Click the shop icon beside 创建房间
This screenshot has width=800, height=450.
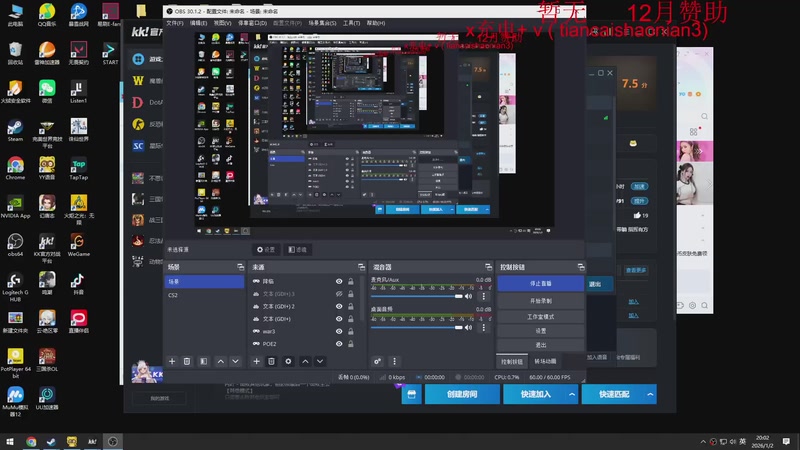point(411,394)
